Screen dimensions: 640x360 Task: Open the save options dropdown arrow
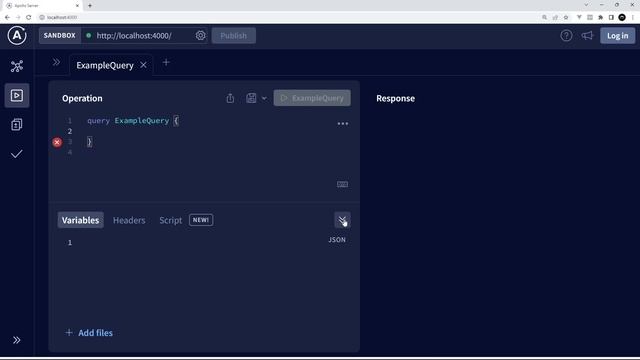click(264, 98)
